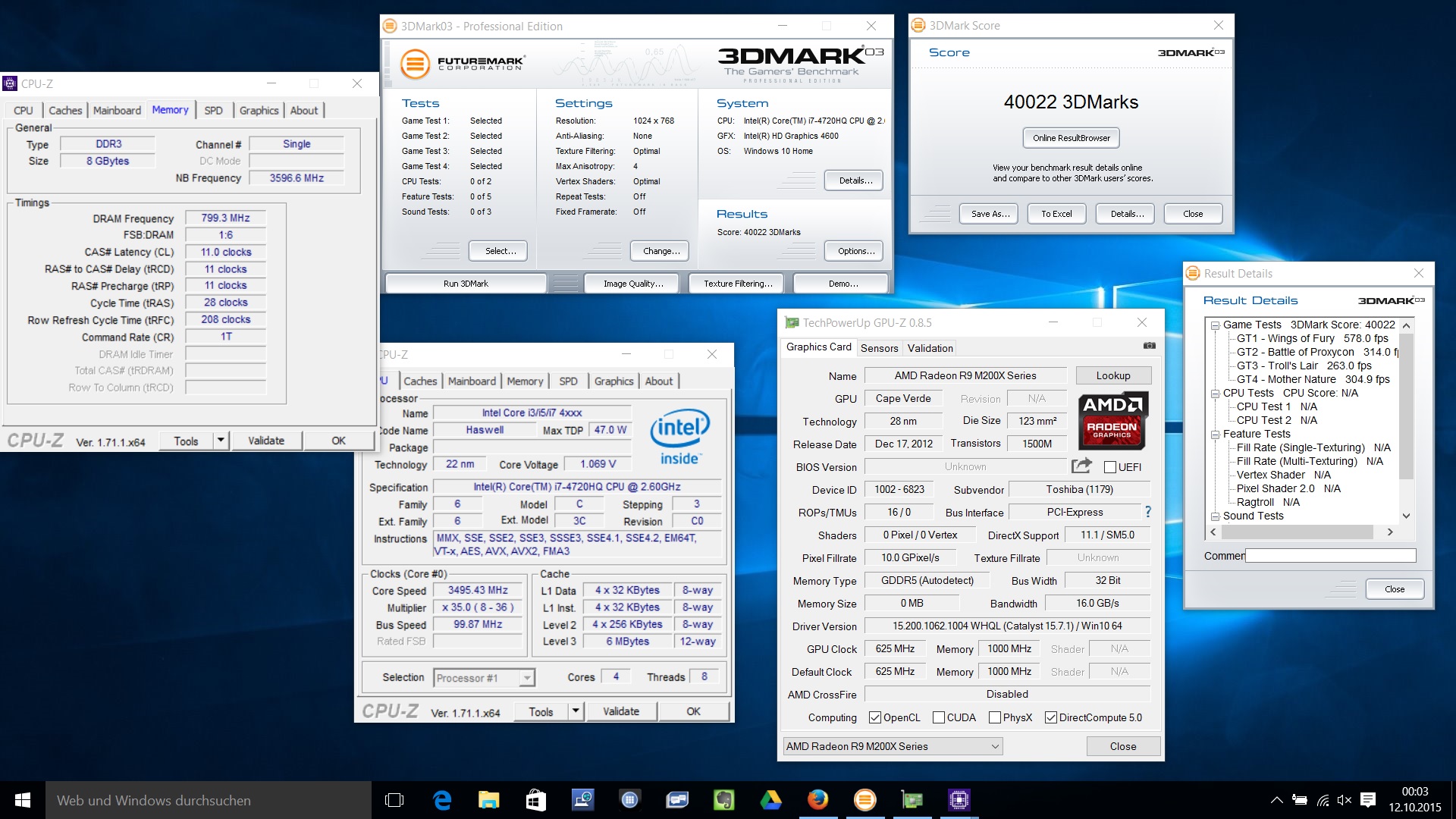
Task: Toggle the DirectCompute 5.0 checkbox in GPU-Z
Action: coord(1051,717)
